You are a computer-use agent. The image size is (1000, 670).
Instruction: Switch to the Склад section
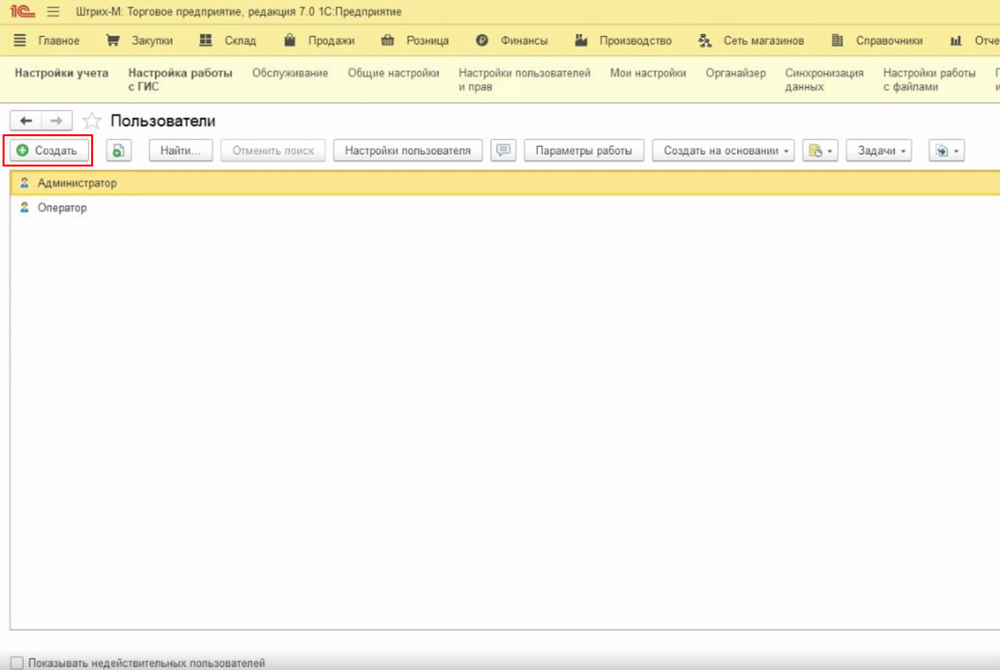point(228,41)
